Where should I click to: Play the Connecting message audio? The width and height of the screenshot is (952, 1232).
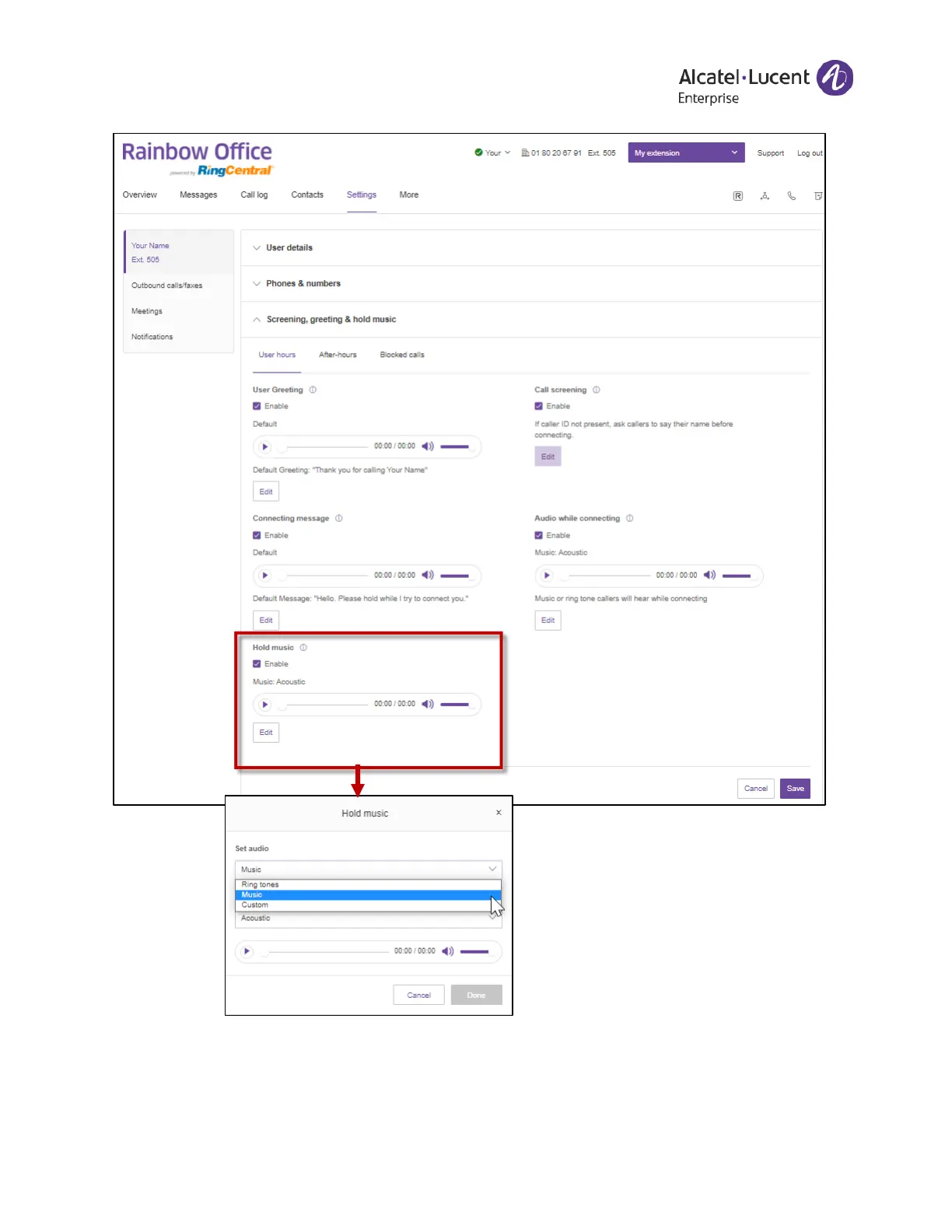pos(264,576)
